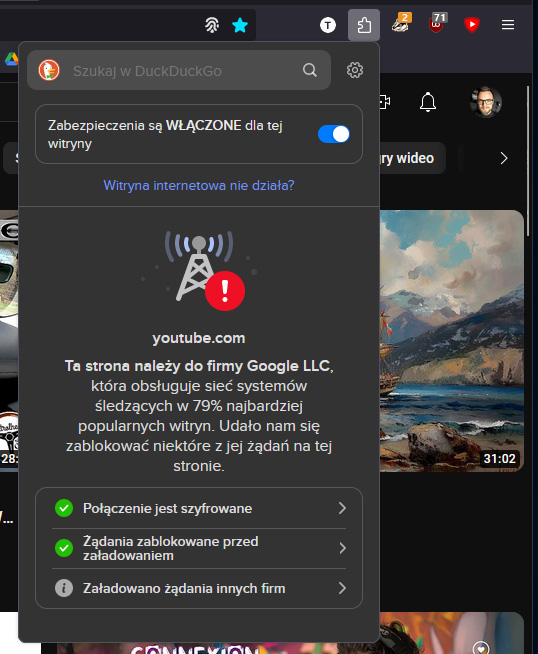The width and height of the screenshot is (538, 654).
Task: Open DuckDuckGo extension settings gear
Action: pos(355,70)
